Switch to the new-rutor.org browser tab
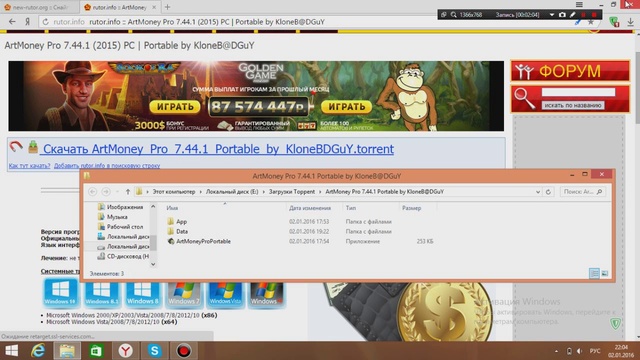Screen dimensions: 640x360 click(x=39, y=7)
